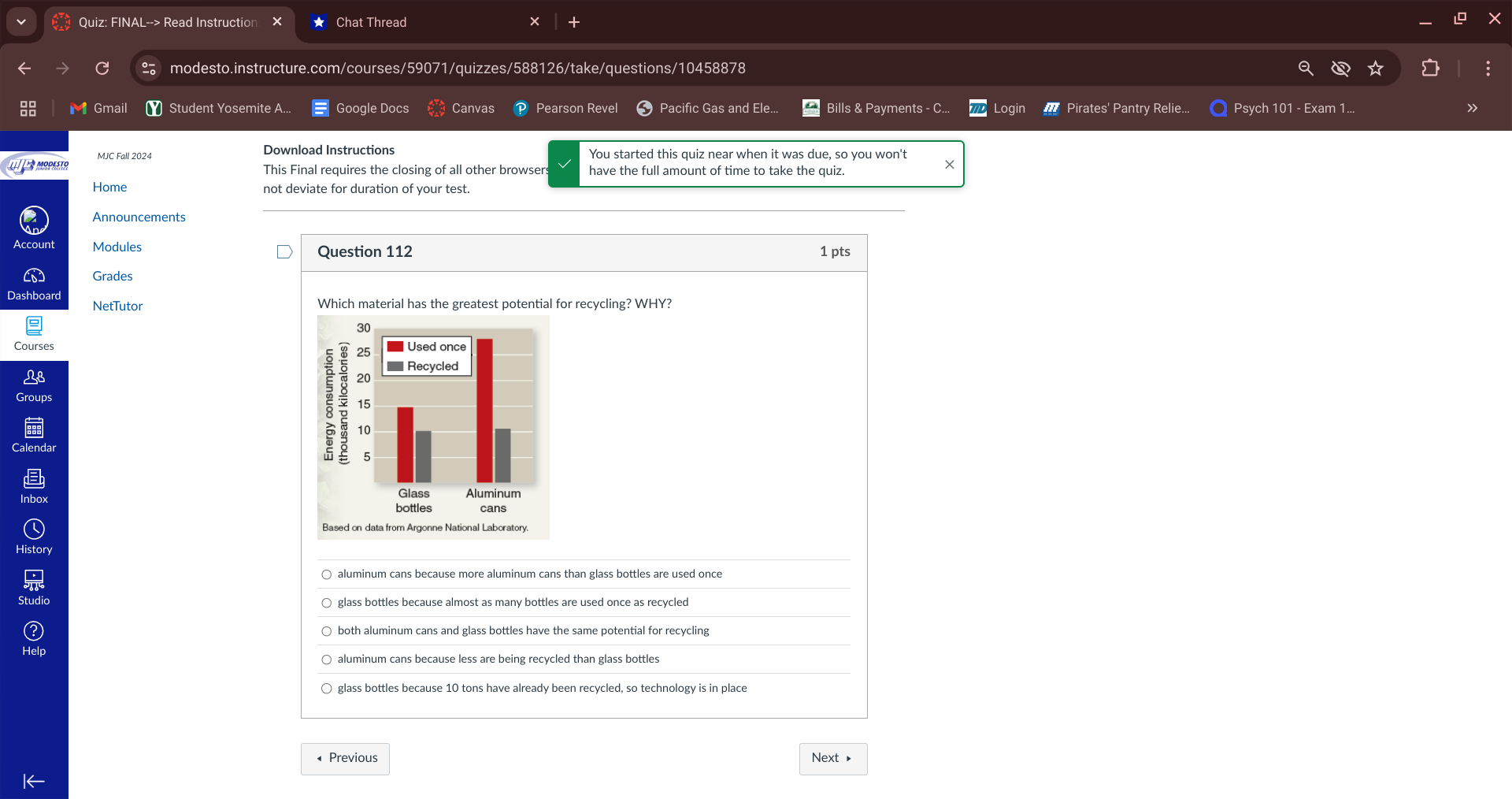Reload the current browser page
1512x799 pixels.
(102, 69)
